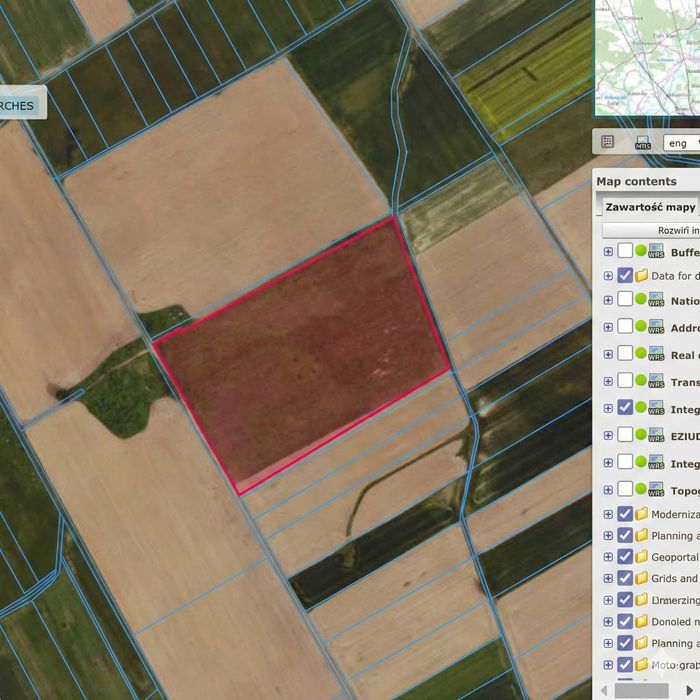Click the grid table icon beside MTIS

tap(607, 142)
